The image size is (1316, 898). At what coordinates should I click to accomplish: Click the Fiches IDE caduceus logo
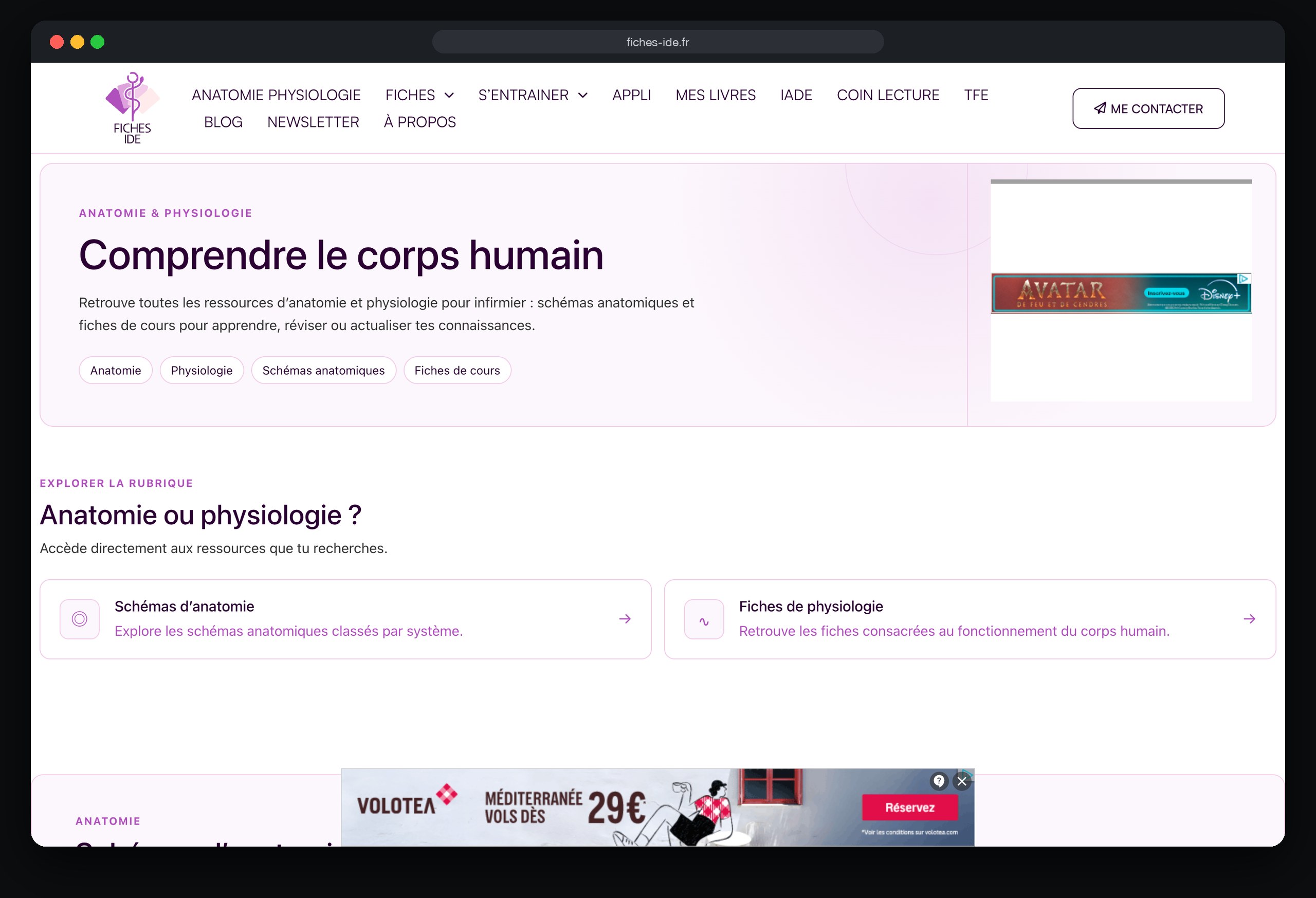pyautogui.click(x=133, y=108)
